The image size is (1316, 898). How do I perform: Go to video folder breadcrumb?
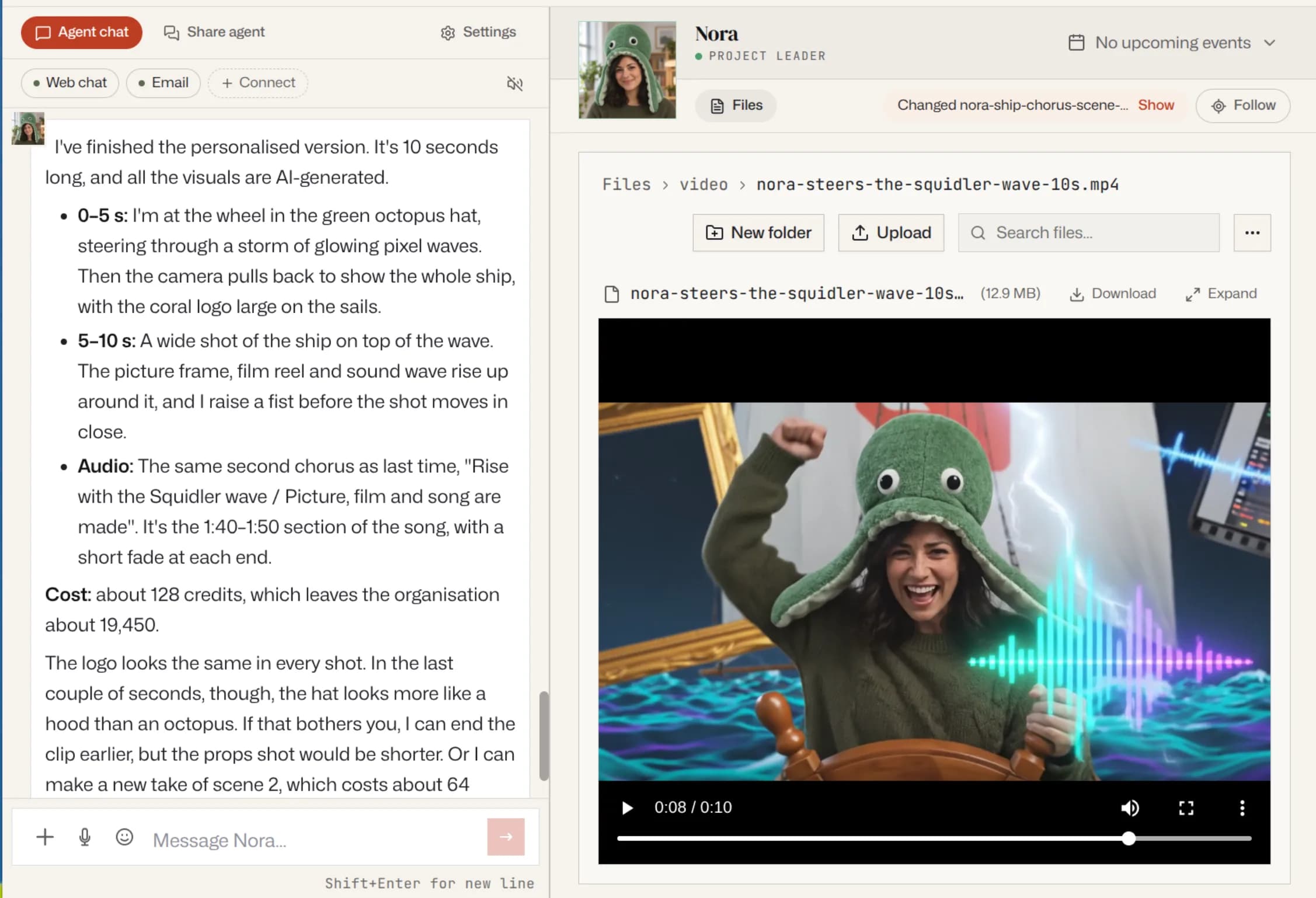pos(704,185)
